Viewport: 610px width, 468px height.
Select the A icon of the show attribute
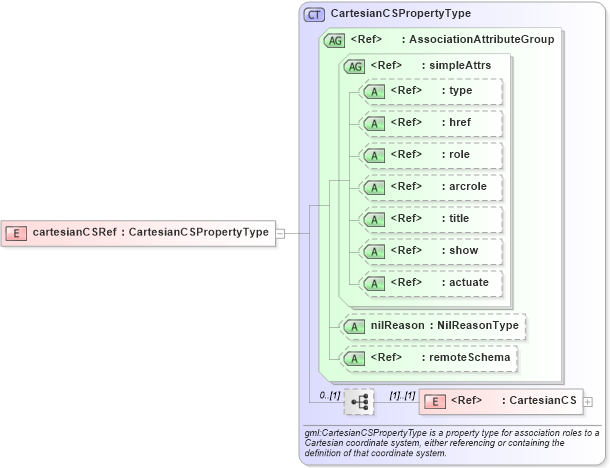(374, 251)
